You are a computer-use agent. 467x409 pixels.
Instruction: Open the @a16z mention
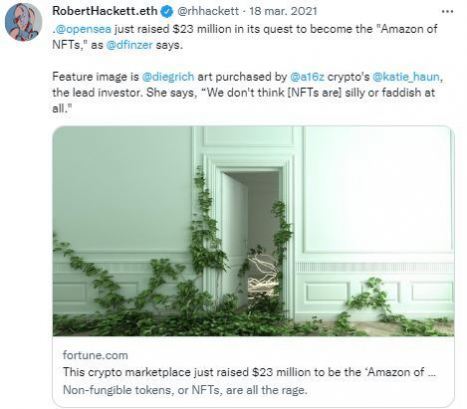tap(307, 77)
